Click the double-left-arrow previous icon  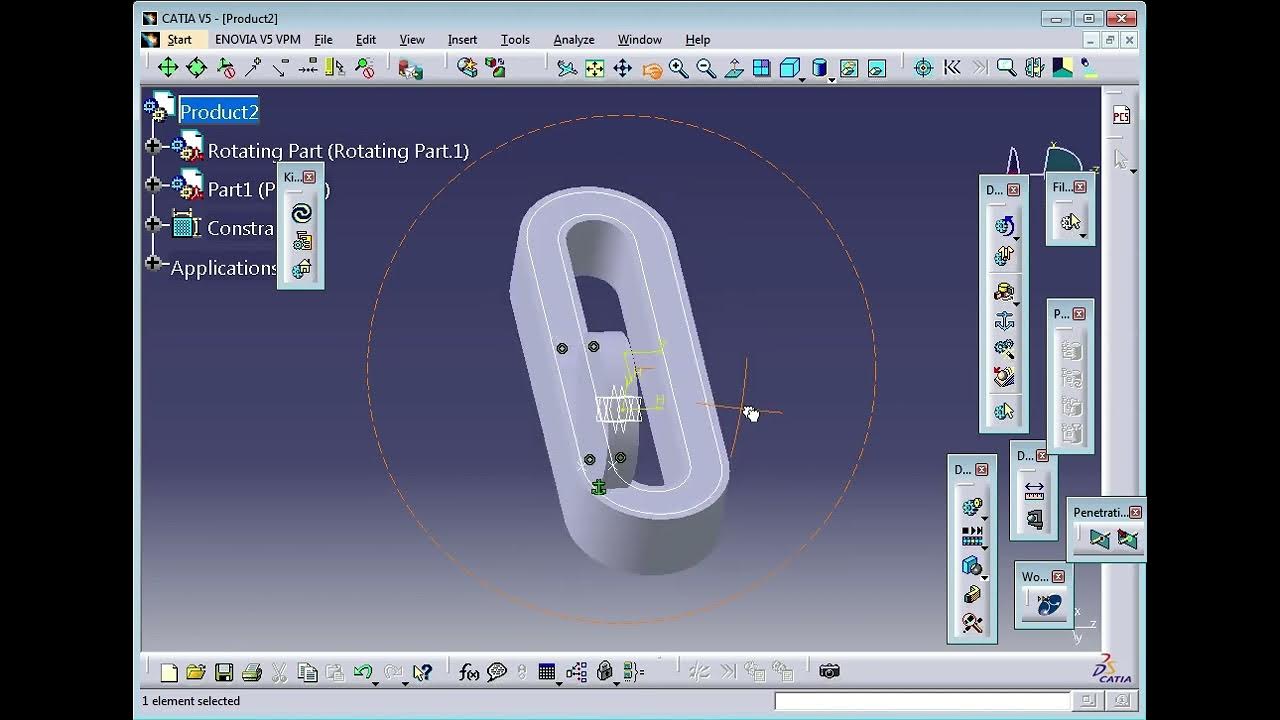(952, 68)
